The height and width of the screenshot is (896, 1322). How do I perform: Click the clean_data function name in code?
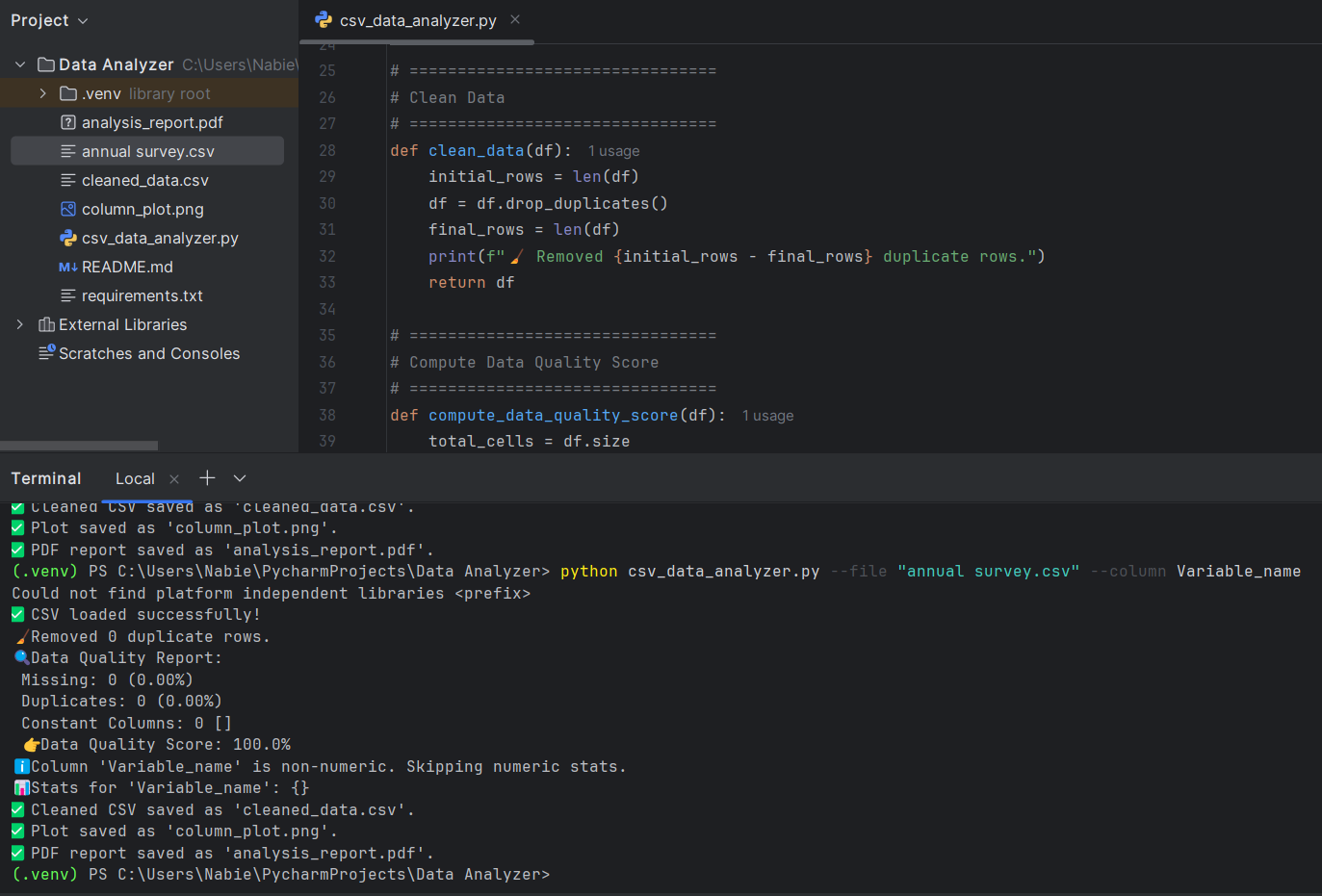pos(476,150)
